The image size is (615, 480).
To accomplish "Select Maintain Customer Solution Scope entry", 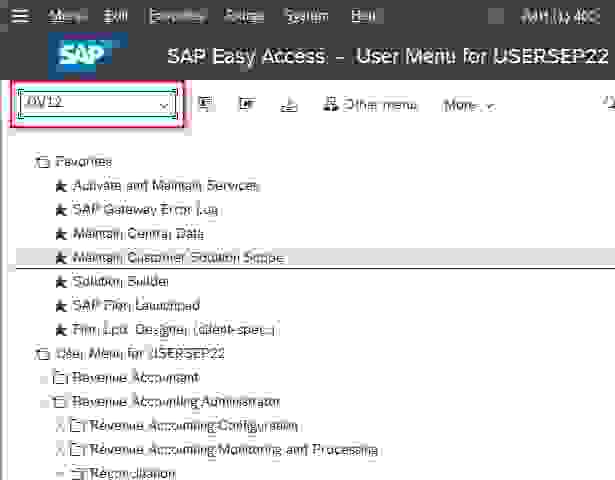I will point(178,257).
